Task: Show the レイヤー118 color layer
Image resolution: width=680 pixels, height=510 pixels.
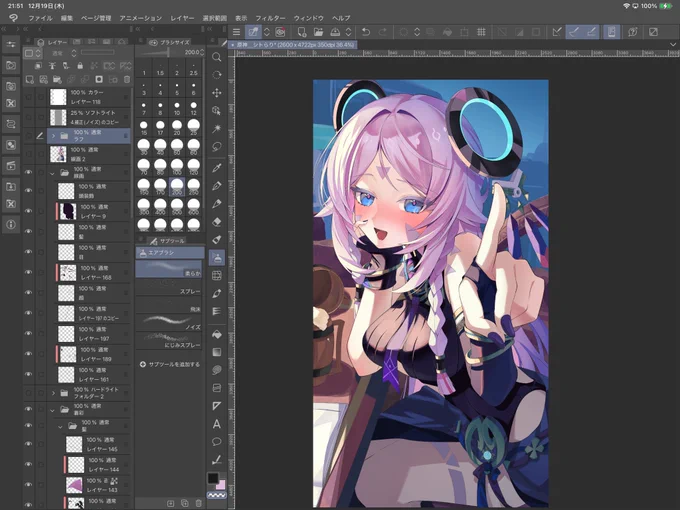Action: pos(29,97)
